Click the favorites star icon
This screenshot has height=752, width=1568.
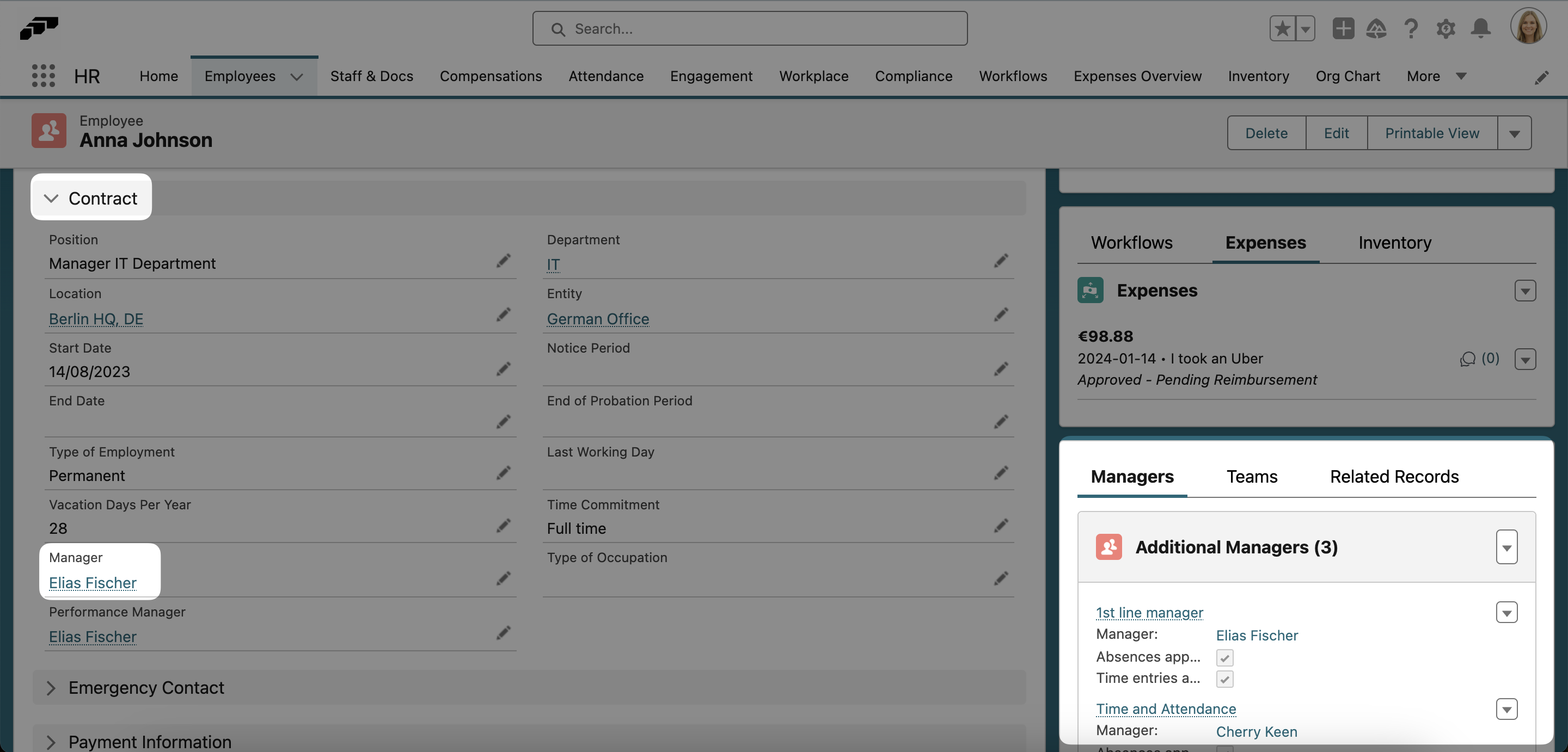(1281, 29)
